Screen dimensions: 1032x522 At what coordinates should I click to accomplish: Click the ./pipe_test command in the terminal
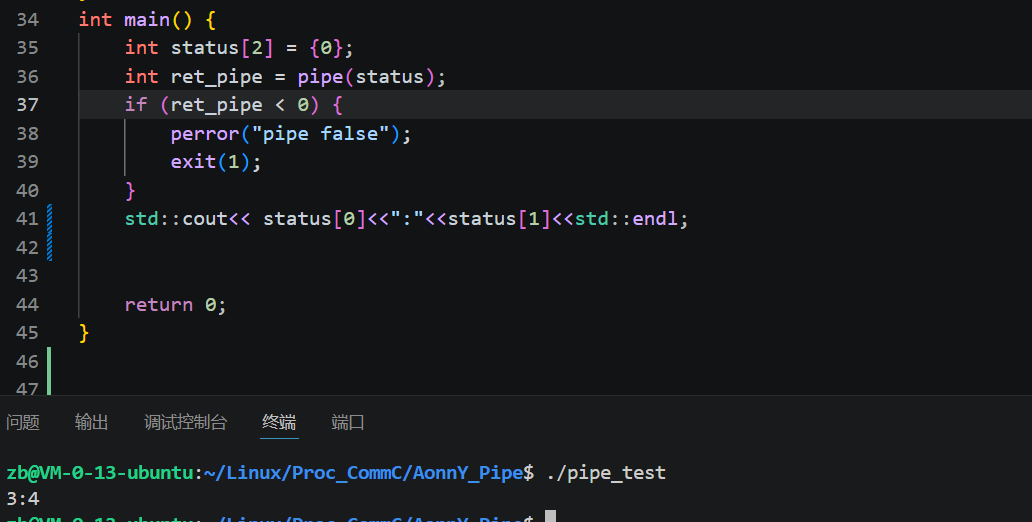point(606,473)
